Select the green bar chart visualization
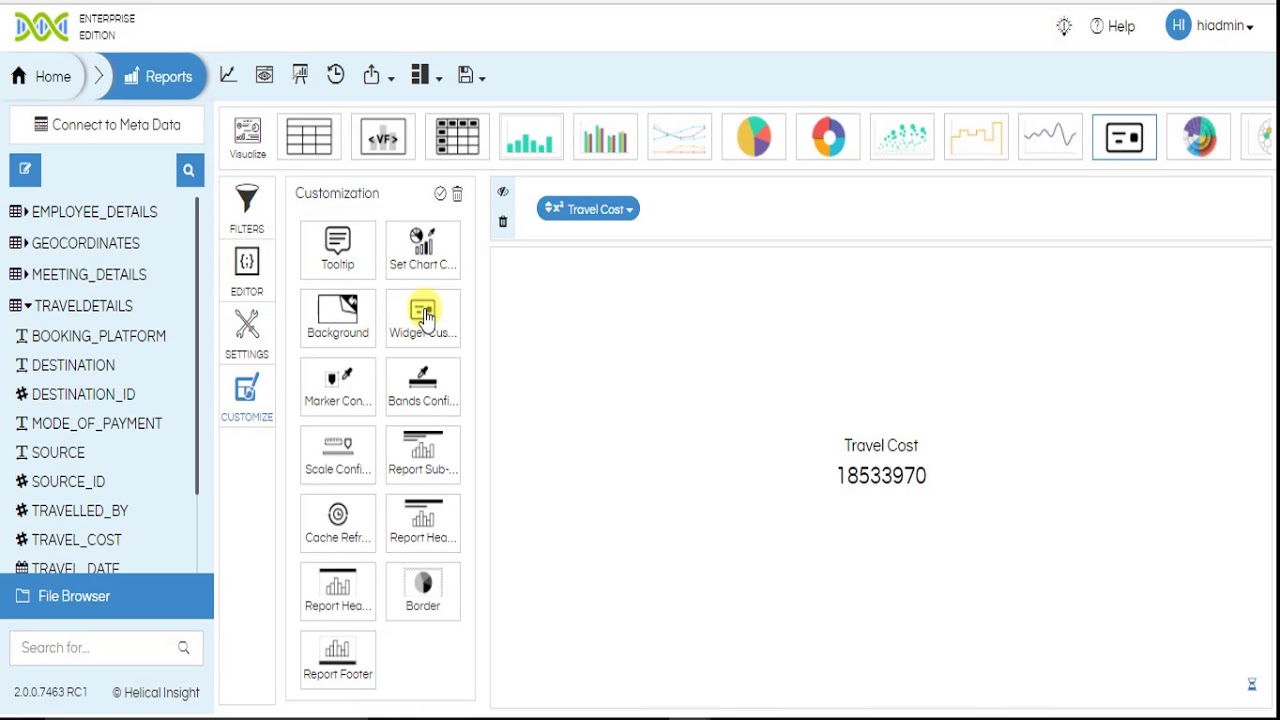The height and width of the screenshot is (720, 1280). pos(531,137)
